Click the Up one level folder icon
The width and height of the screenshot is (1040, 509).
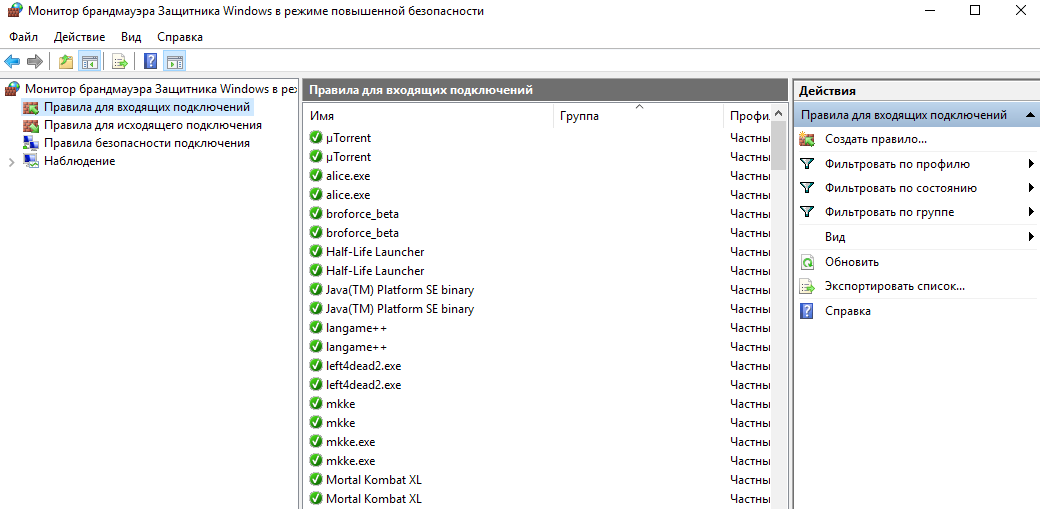66,62
